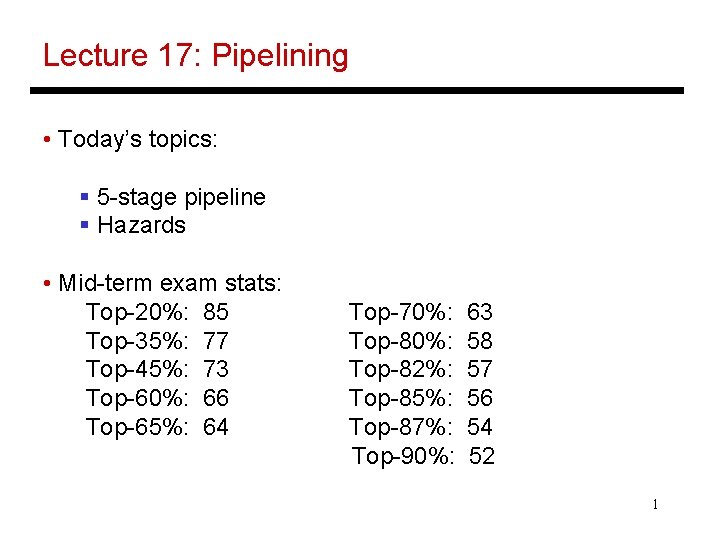The image size is (720, 540).
Task: Click the red bullet beside Today's topics
Action: click(x=46, y=139)
